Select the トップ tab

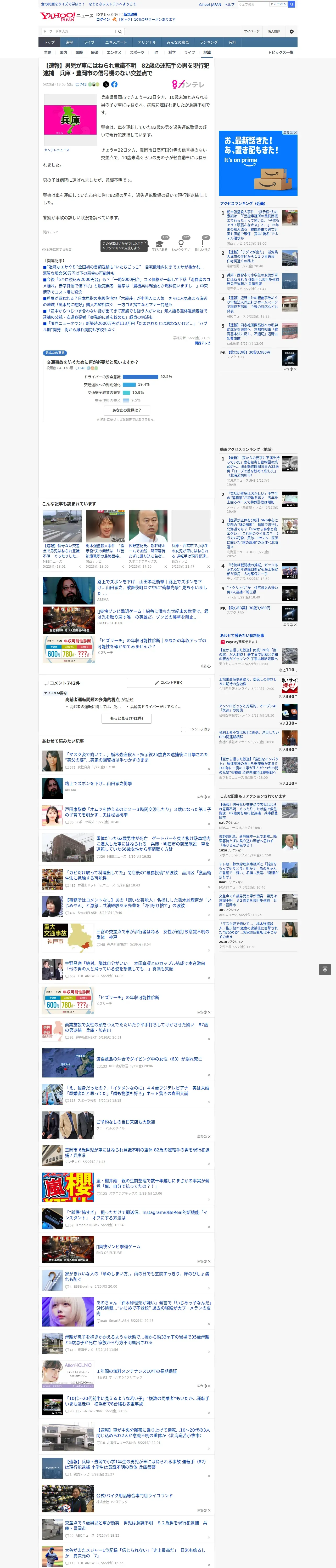point(49,43)
